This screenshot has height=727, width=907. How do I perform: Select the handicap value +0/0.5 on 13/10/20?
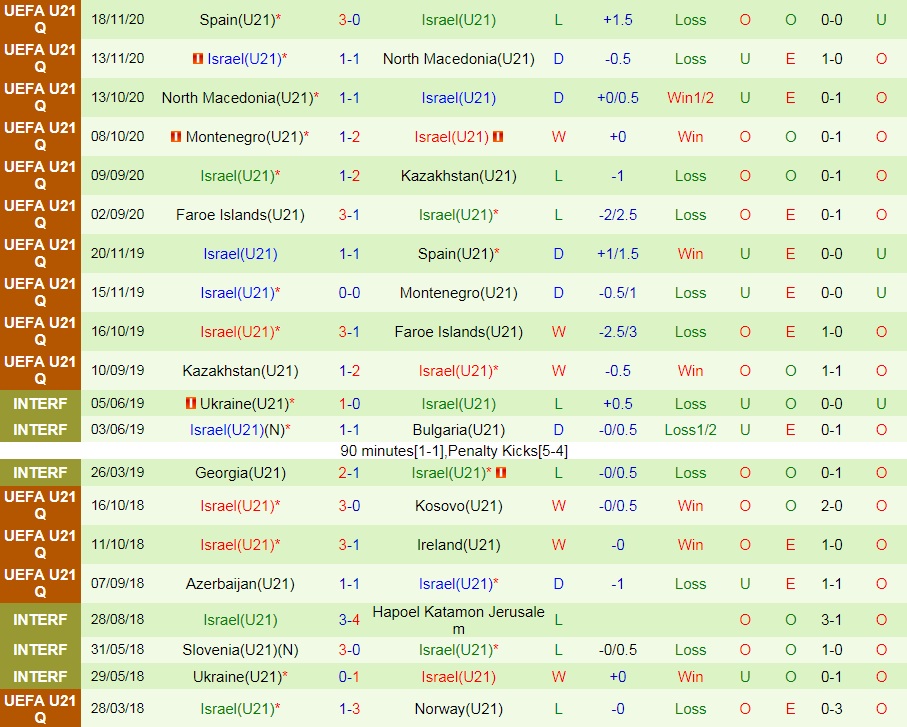point(618,98)
